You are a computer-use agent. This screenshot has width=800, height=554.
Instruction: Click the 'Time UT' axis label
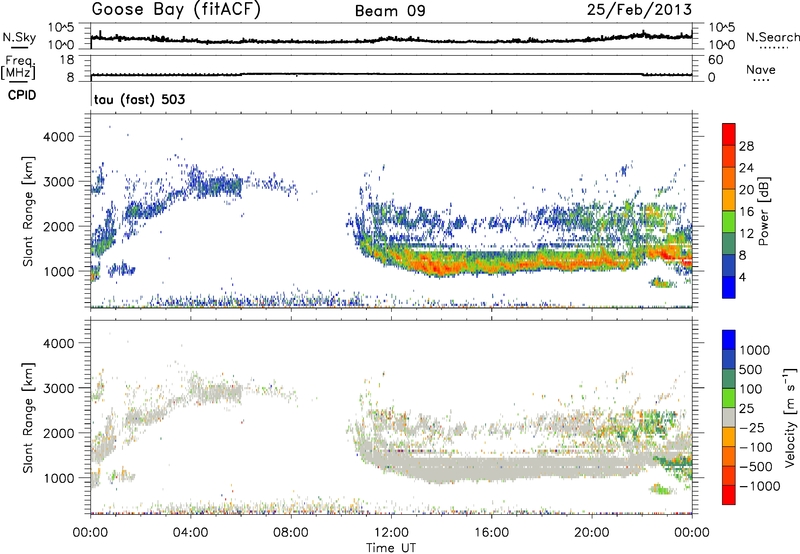pos(391,548)
